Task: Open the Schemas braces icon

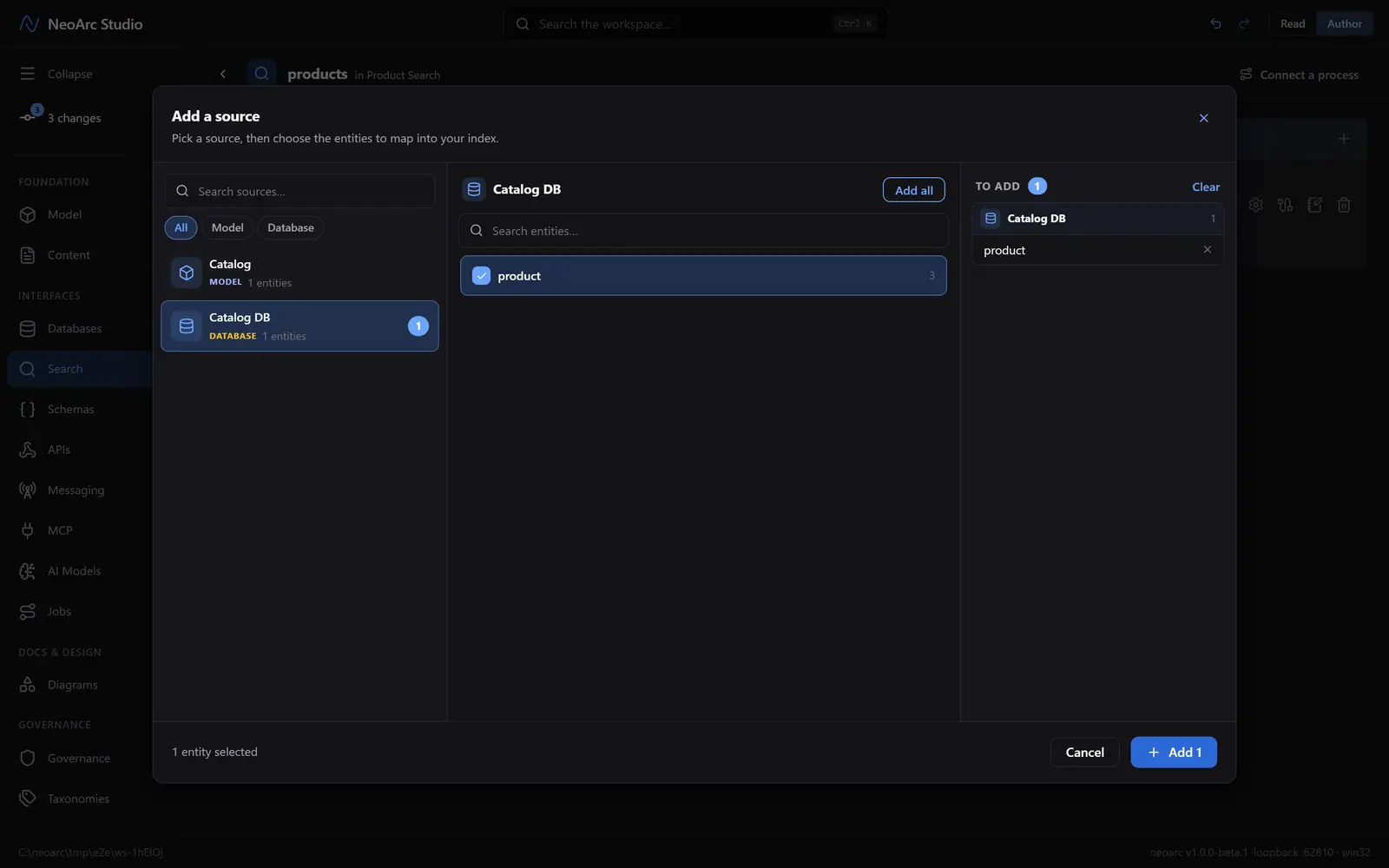Action: click(28, 410)
